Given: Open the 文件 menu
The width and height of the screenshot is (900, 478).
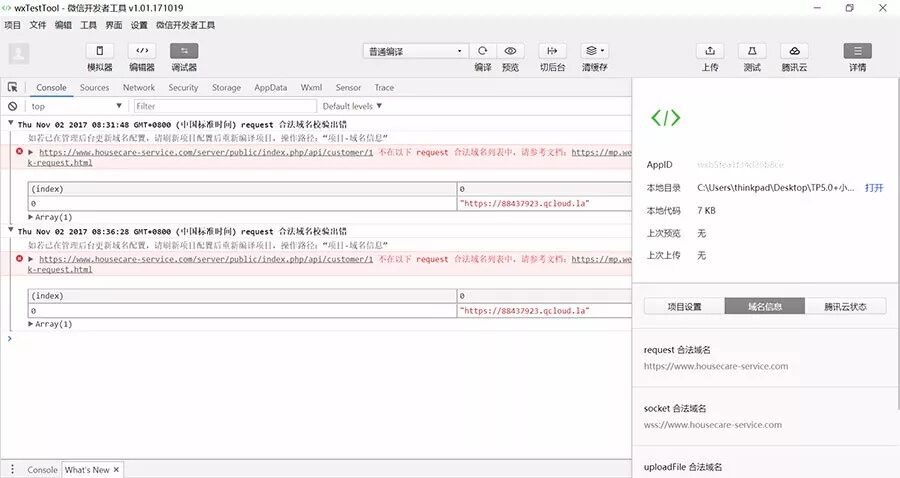Looking at the screenshot, I should click(37, 25).
